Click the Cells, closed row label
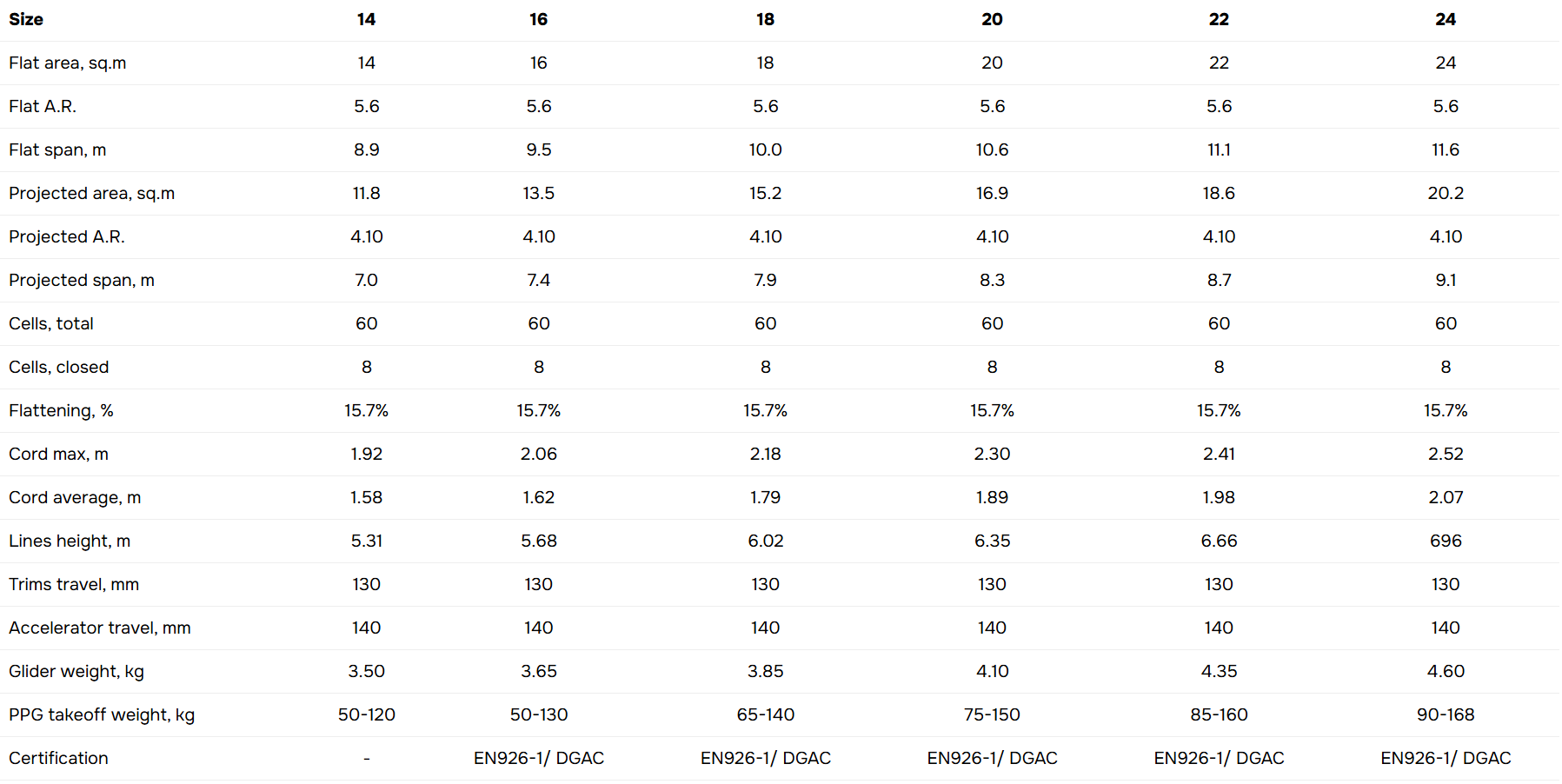This screenshot has height=784, width=1562. tap(59, 367)
